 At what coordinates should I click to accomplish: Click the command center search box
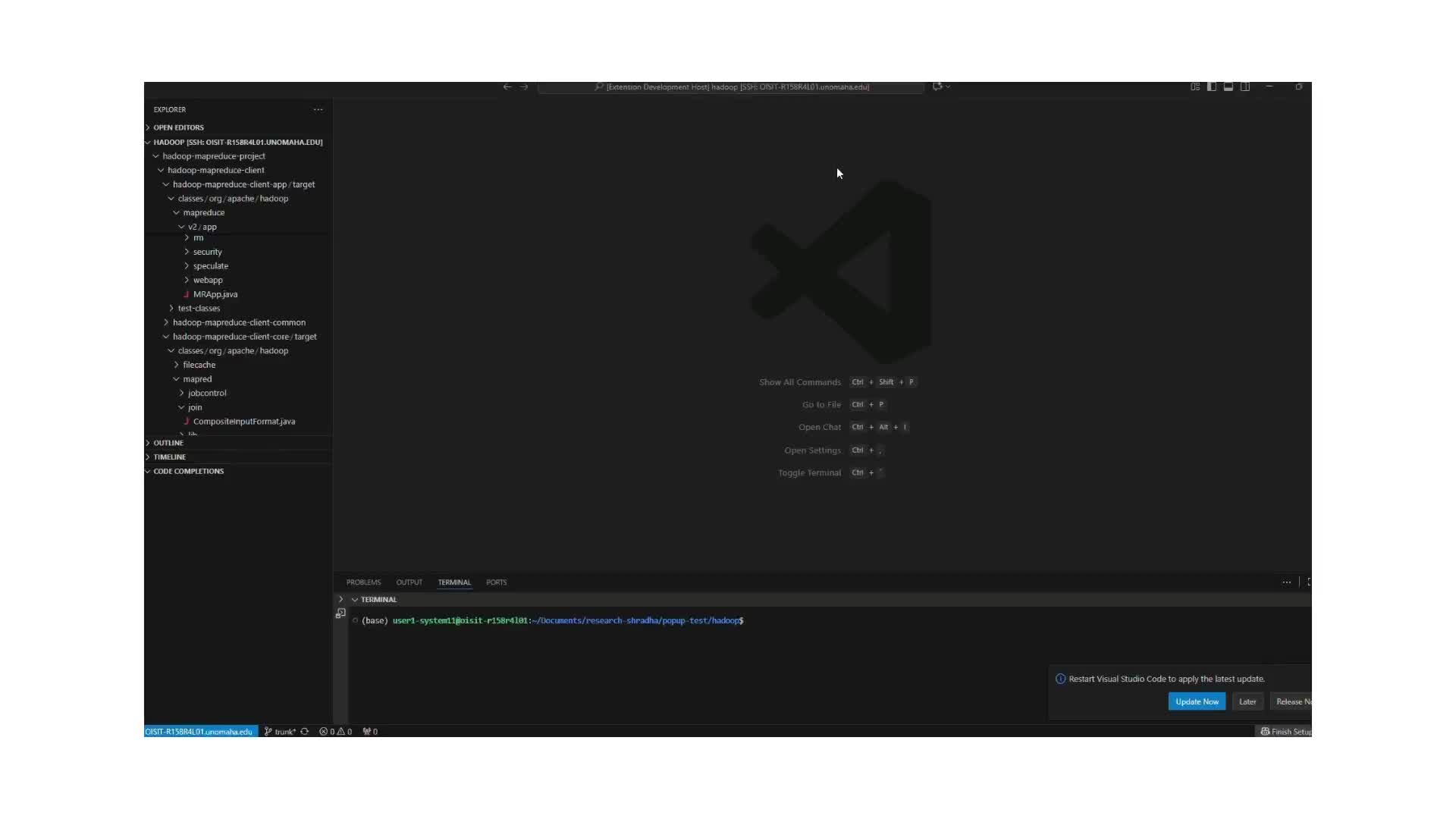731,87
